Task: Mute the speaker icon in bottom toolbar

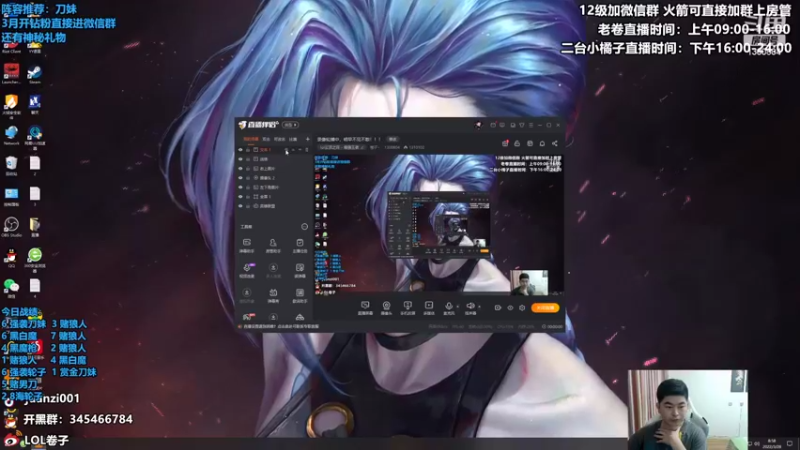Action: coord(470,308)
